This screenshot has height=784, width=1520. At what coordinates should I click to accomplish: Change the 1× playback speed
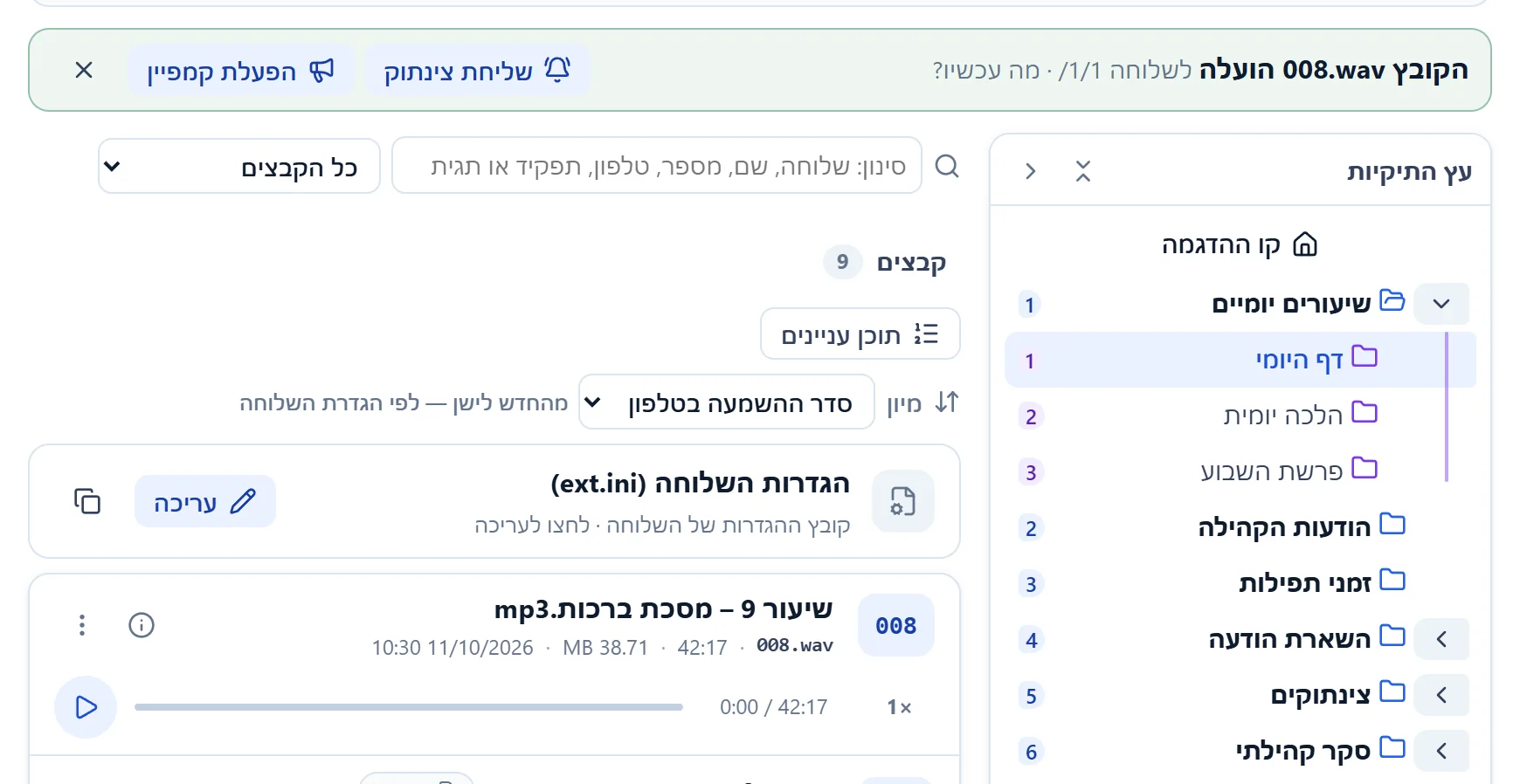tap(899, 707)
